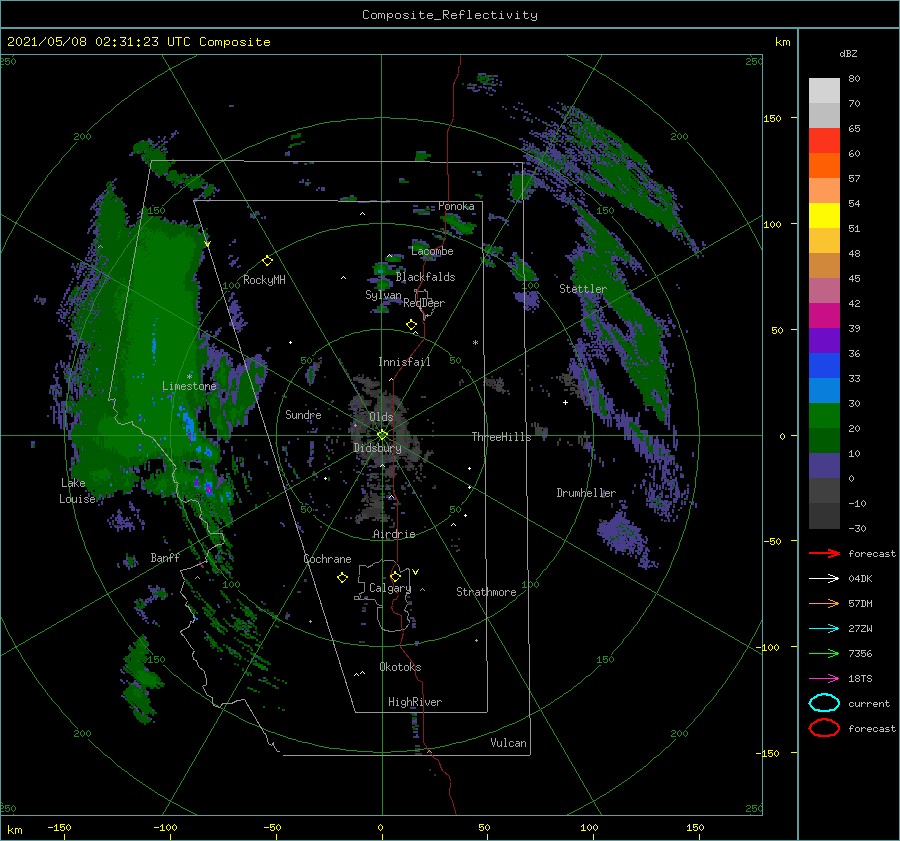Click the white 04DK arrow icon

(x=824, y=578)
